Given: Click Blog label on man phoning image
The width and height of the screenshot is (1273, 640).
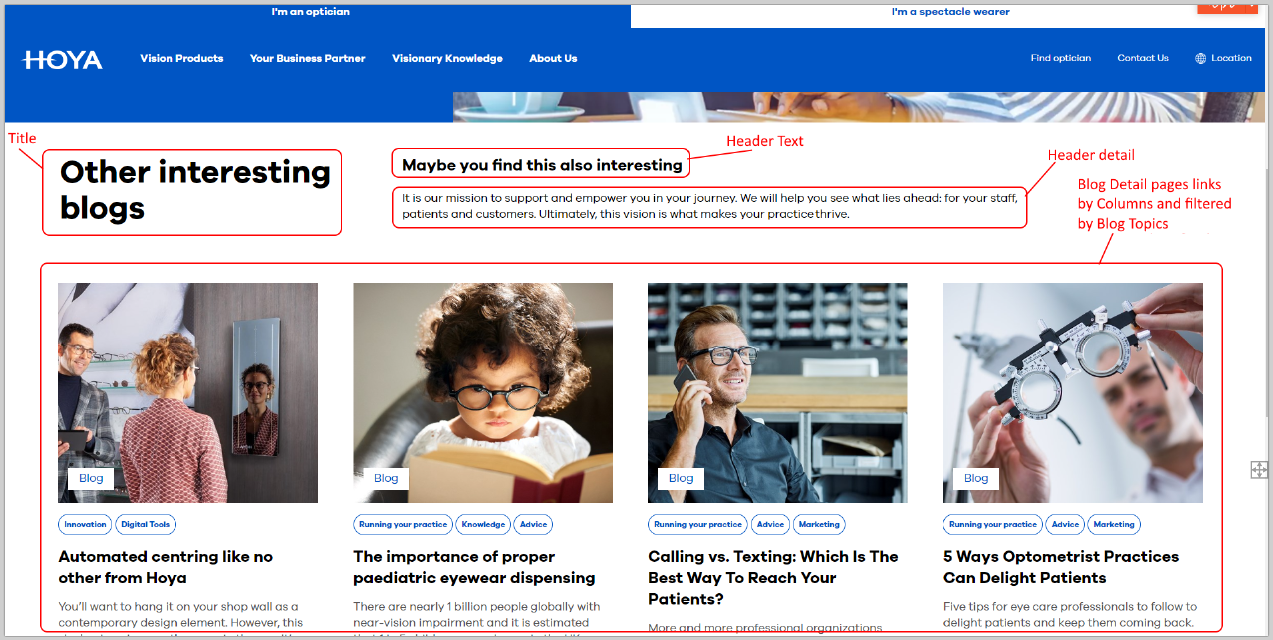Looking at the screenshot, I should coord(680,478).
